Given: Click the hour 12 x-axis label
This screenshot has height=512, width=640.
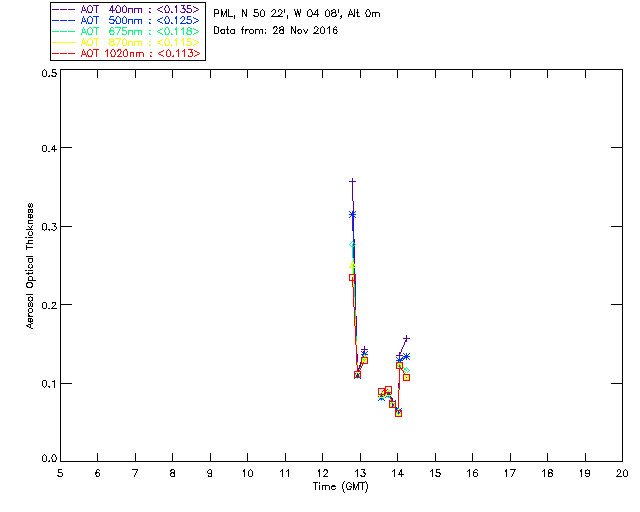Looking at the screenshot, I should [322, 473].
